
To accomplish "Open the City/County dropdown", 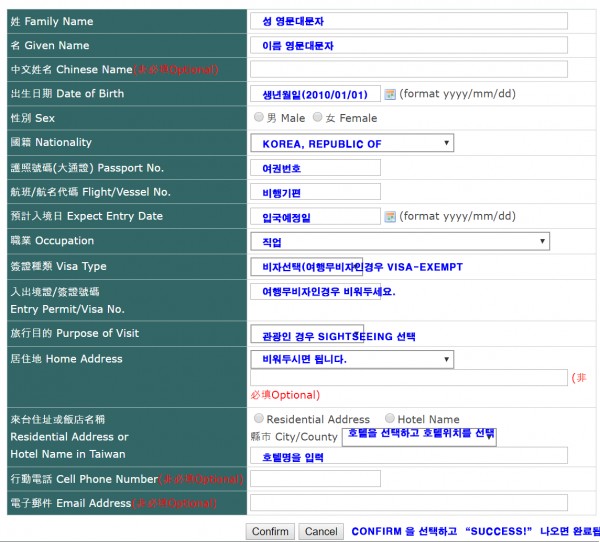I will [419, 437].
